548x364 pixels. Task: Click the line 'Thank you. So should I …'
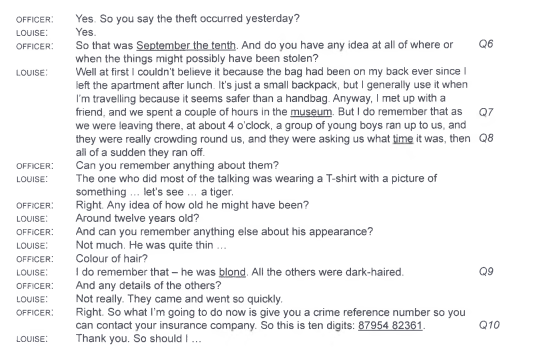pos(139,338)
